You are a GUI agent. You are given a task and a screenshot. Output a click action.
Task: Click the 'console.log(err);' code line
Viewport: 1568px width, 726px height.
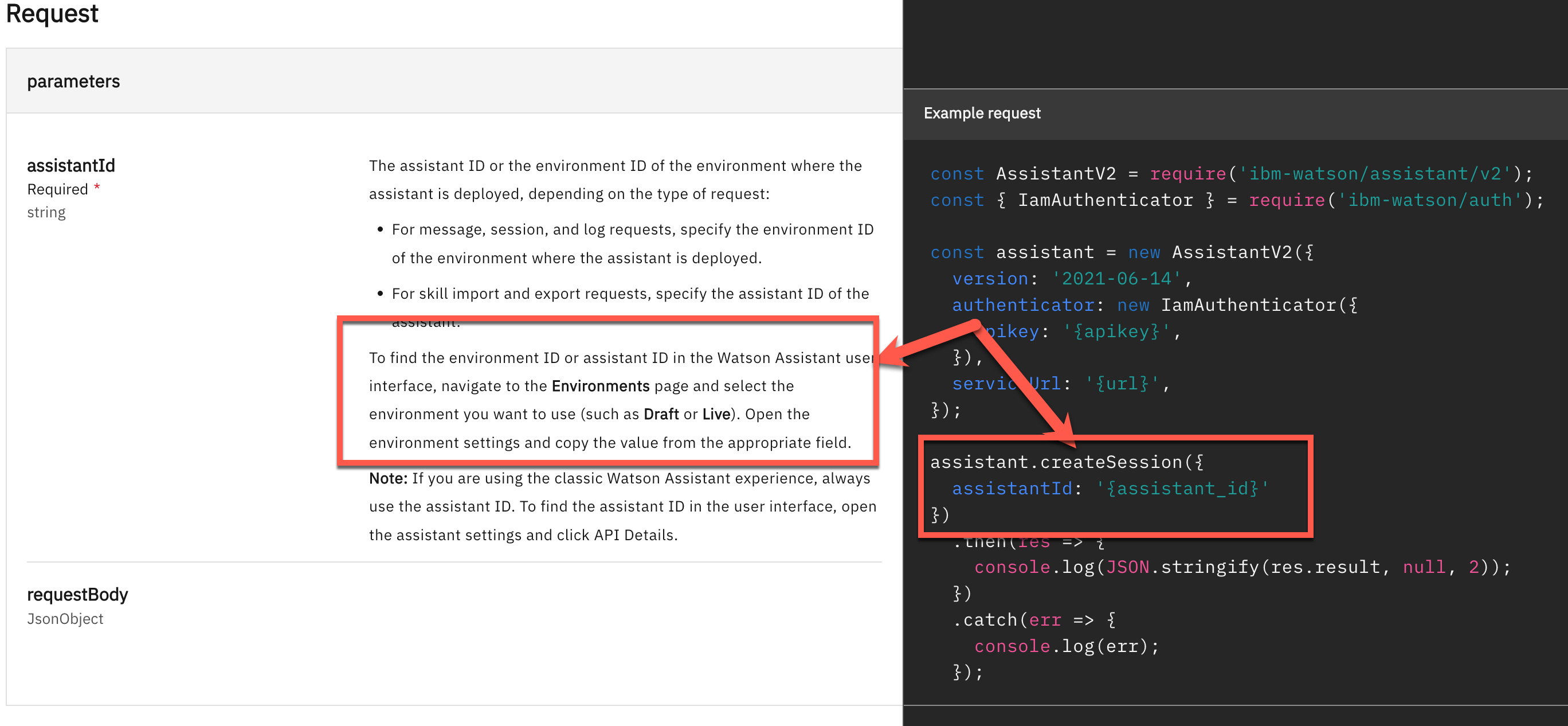[x=1067, y=646]
